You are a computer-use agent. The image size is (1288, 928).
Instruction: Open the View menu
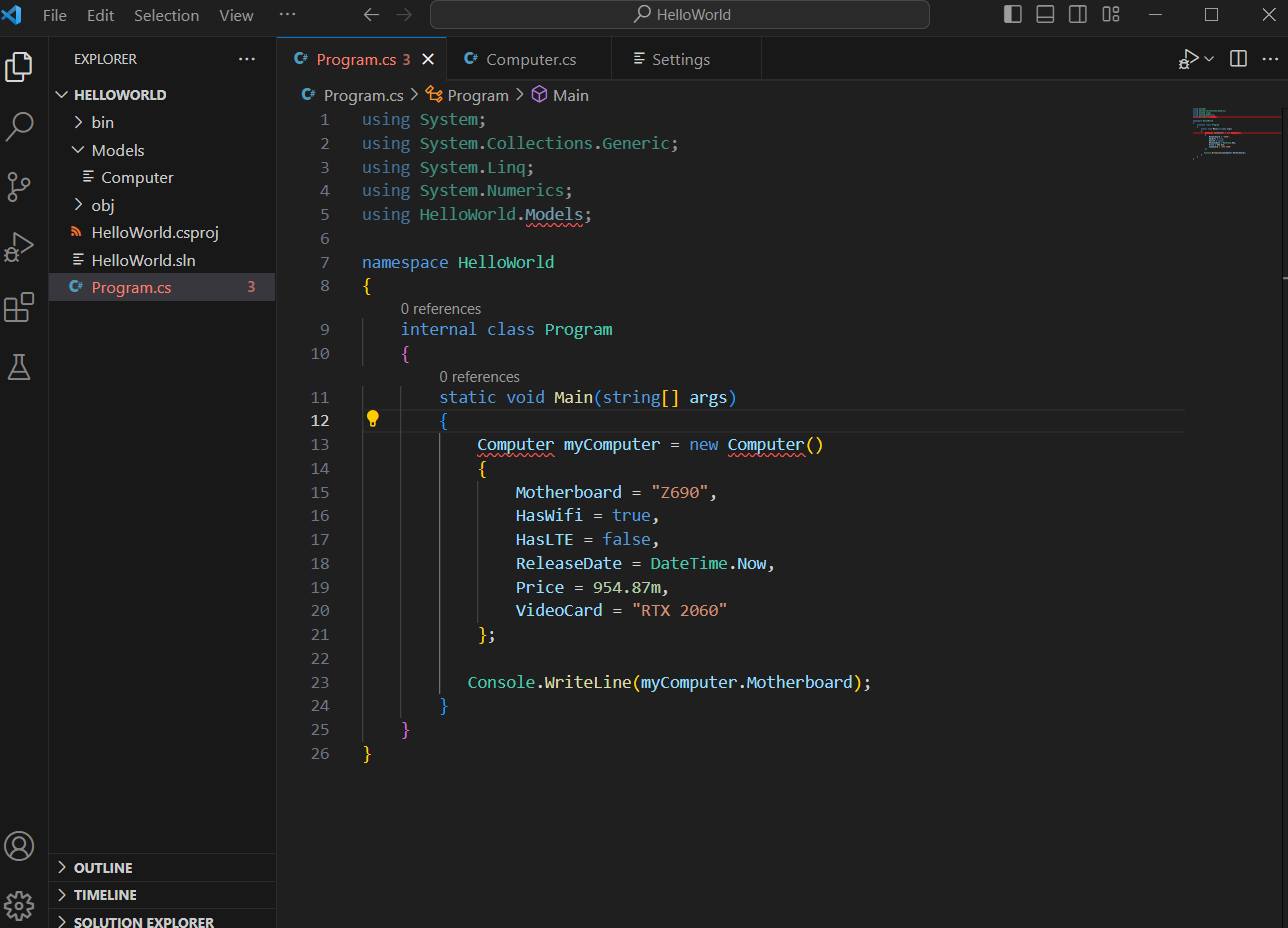point(236,15)
